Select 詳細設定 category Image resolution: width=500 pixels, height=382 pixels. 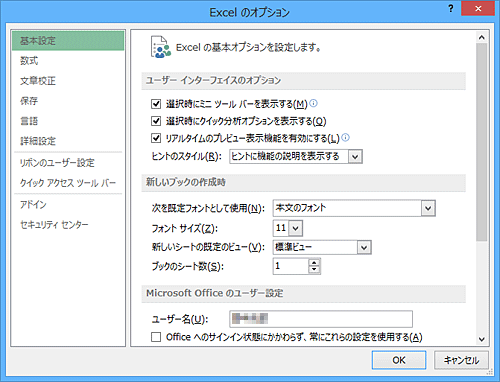click(x=68, y=141)
